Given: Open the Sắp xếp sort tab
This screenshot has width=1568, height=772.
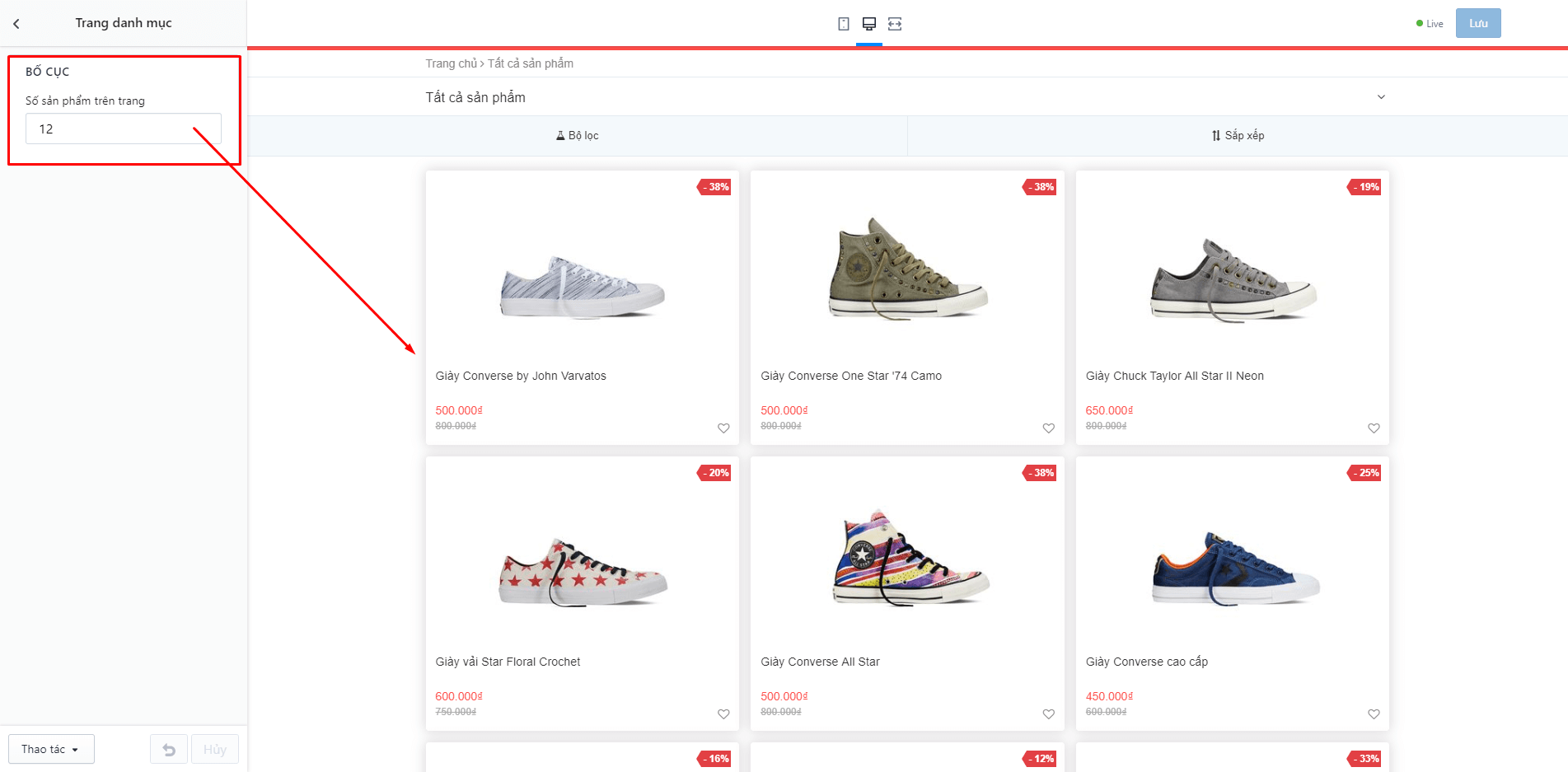Looking at the screenshot, I should (1238, 136).
